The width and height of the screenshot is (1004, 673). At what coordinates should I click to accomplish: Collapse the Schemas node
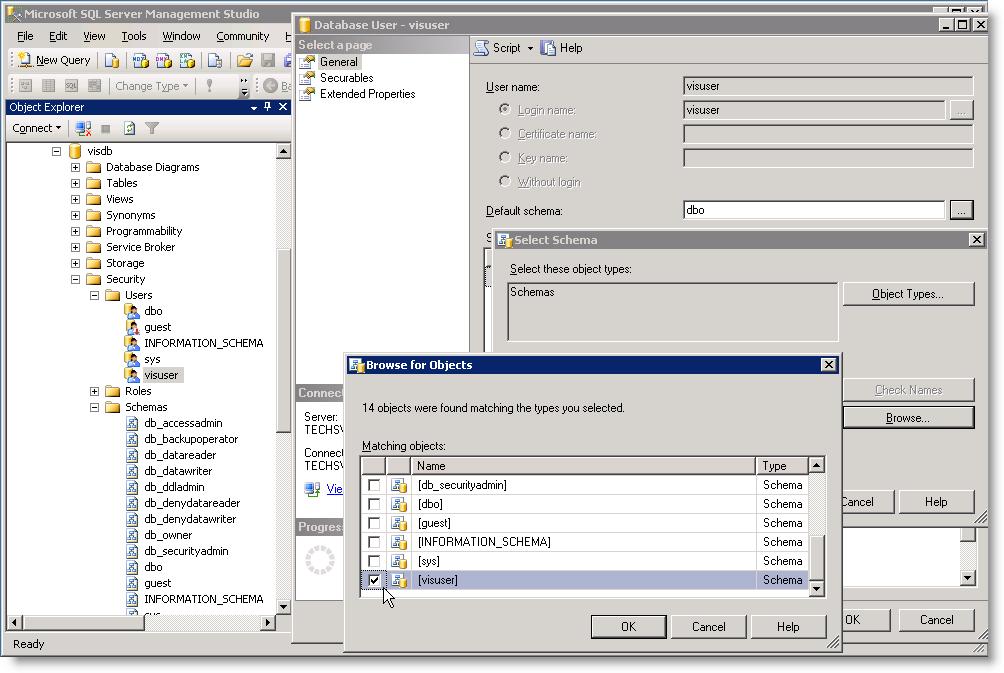95,408
